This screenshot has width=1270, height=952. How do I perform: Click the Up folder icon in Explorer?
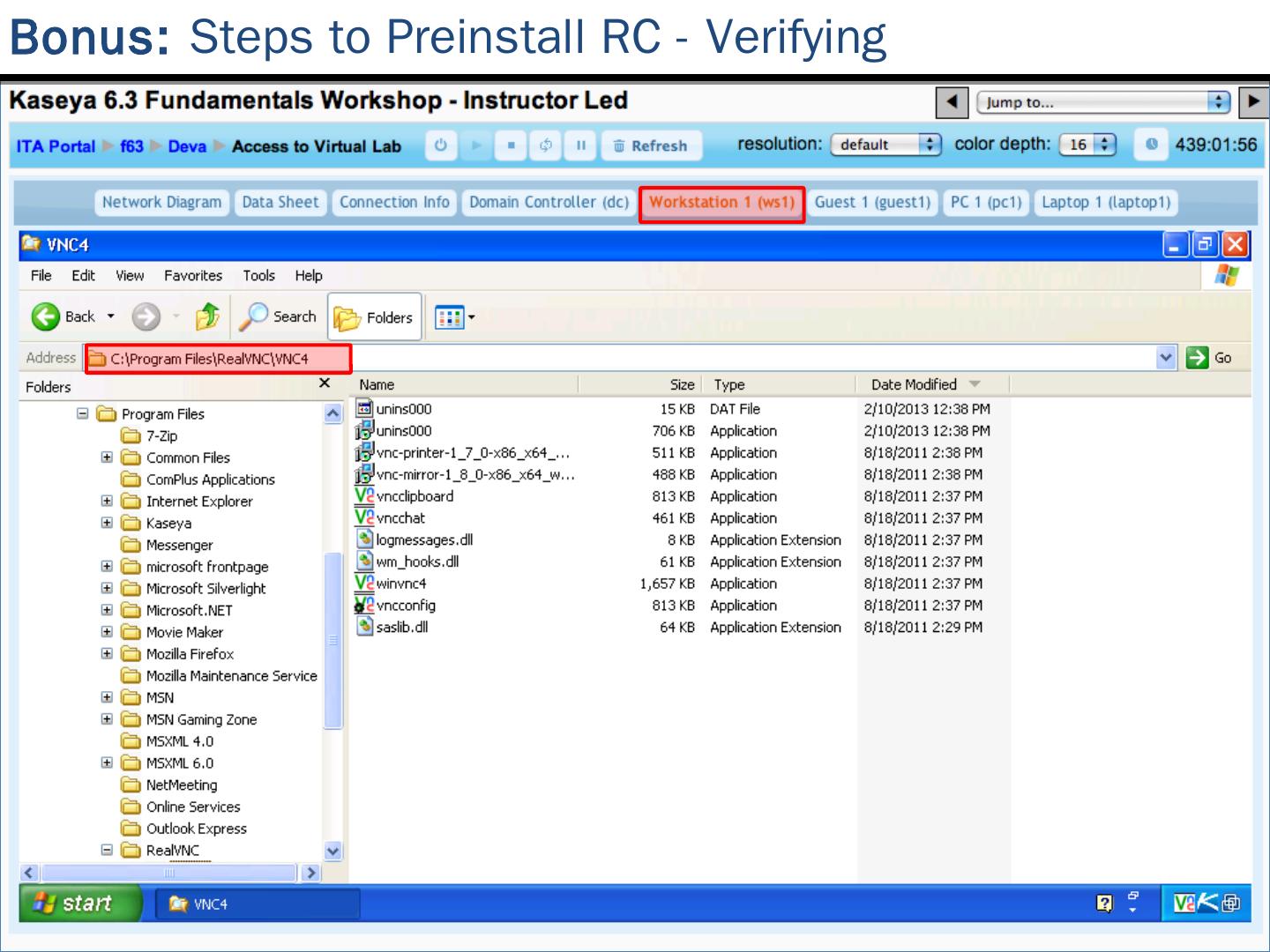pyautogui.click(x=208, y=316)
